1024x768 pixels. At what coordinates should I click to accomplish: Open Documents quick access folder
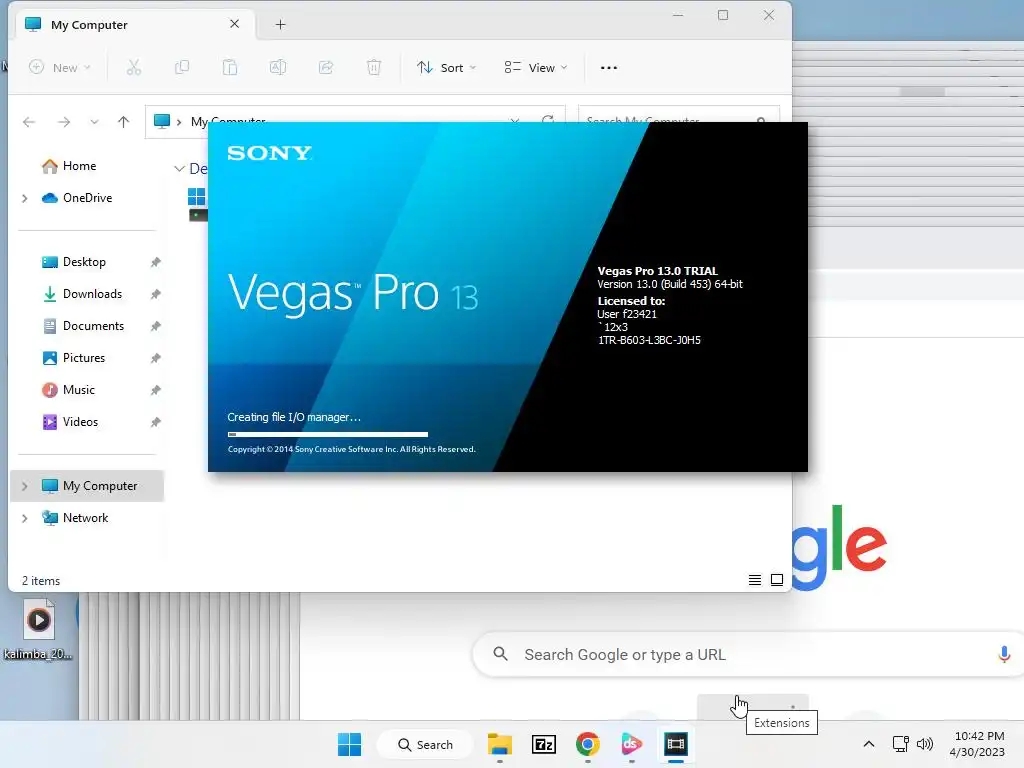93,326
